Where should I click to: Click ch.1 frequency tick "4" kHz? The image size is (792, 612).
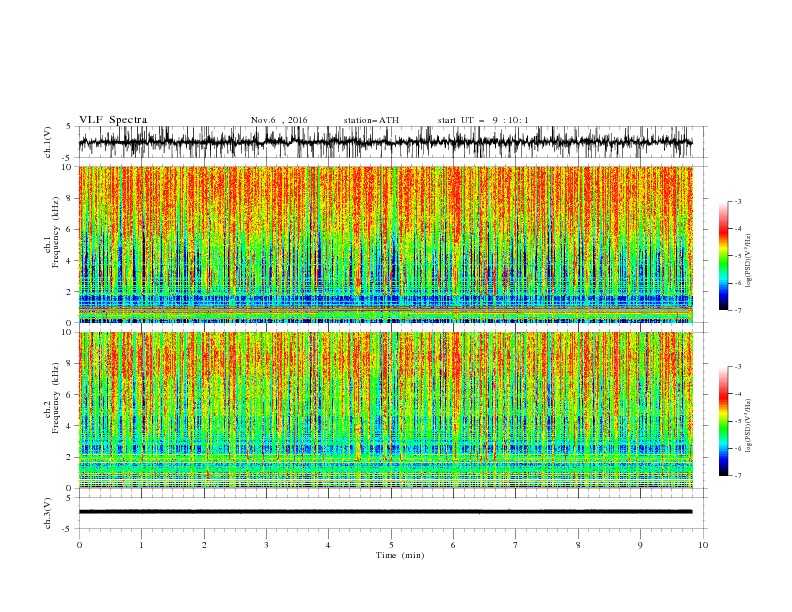click(69, 261)
